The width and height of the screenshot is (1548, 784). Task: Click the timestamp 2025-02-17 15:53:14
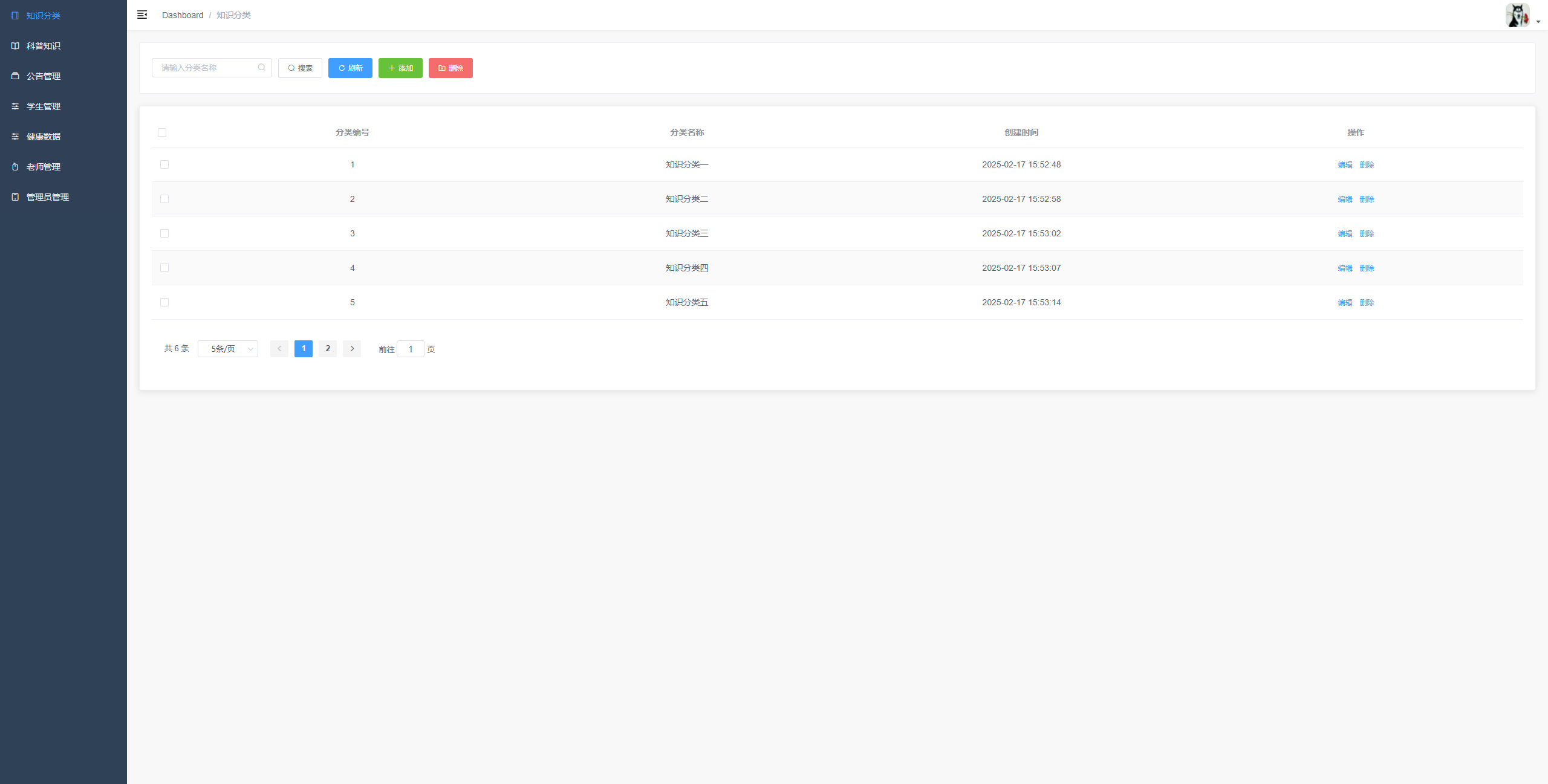(x=1021, y=302)
